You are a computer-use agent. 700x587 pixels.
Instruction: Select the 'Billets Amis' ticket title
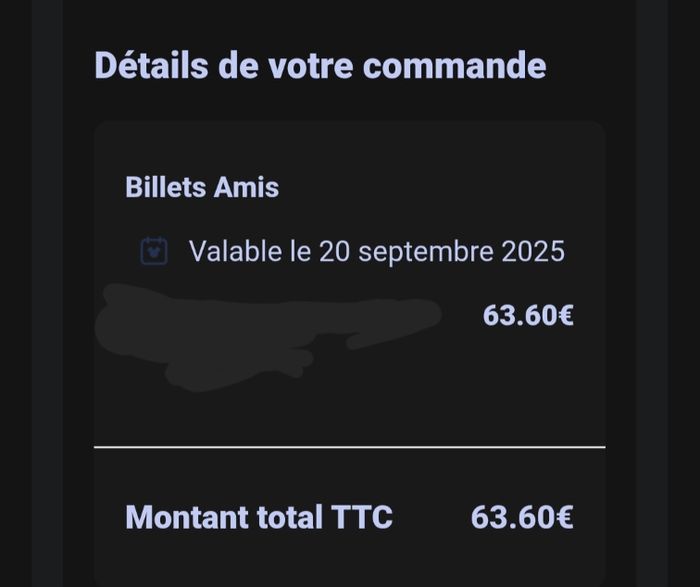(202, 187)
